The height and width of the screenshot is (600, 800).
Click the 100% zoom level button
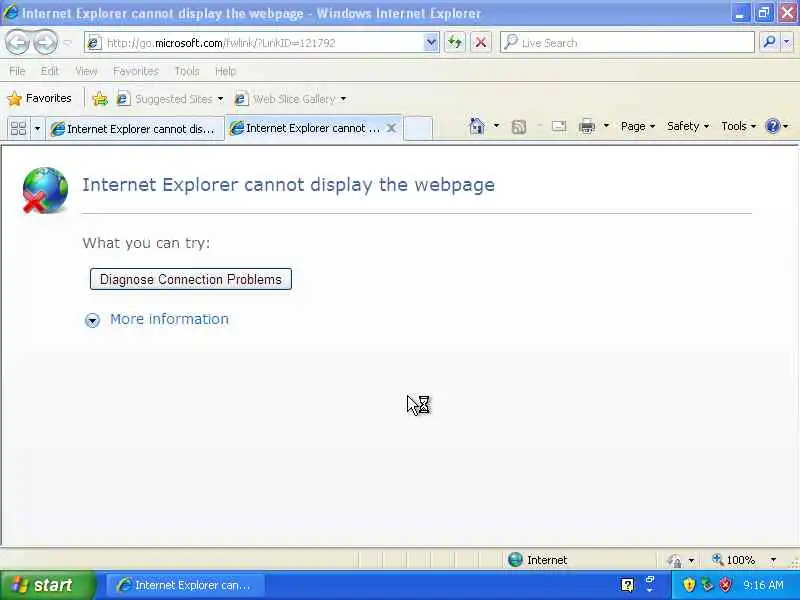pos(734,560)
